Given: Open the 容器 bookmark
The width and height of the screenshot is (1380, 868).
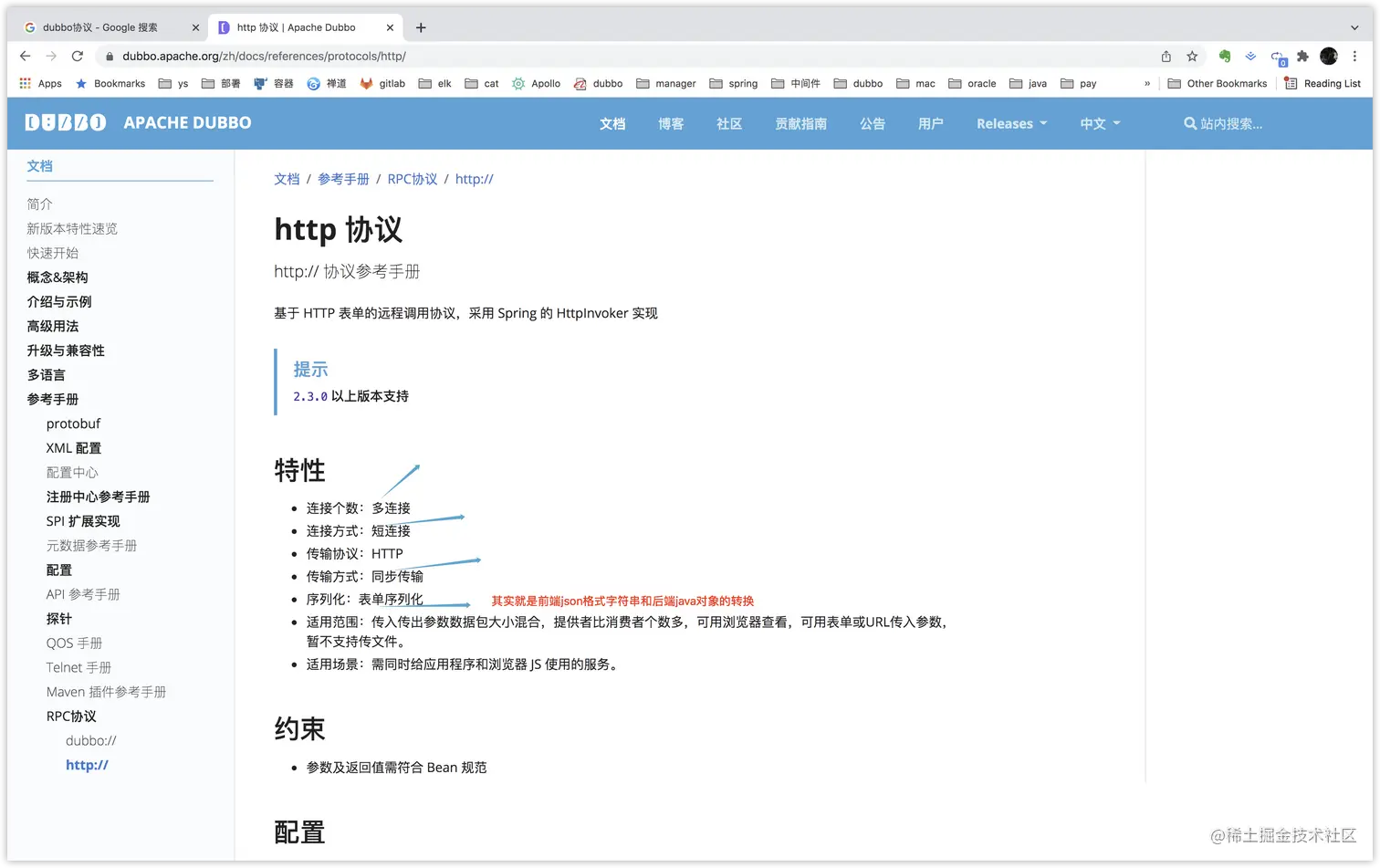Looking at the screenshot, I should 274,83.
